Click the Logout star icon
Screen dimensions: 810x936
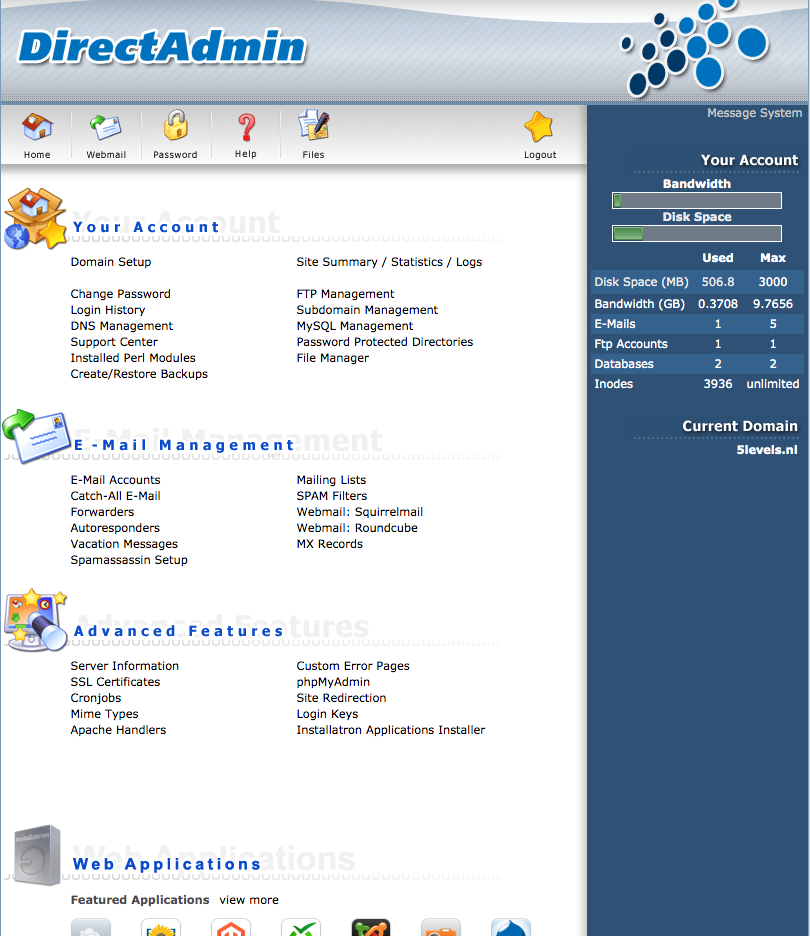(539, 128)
